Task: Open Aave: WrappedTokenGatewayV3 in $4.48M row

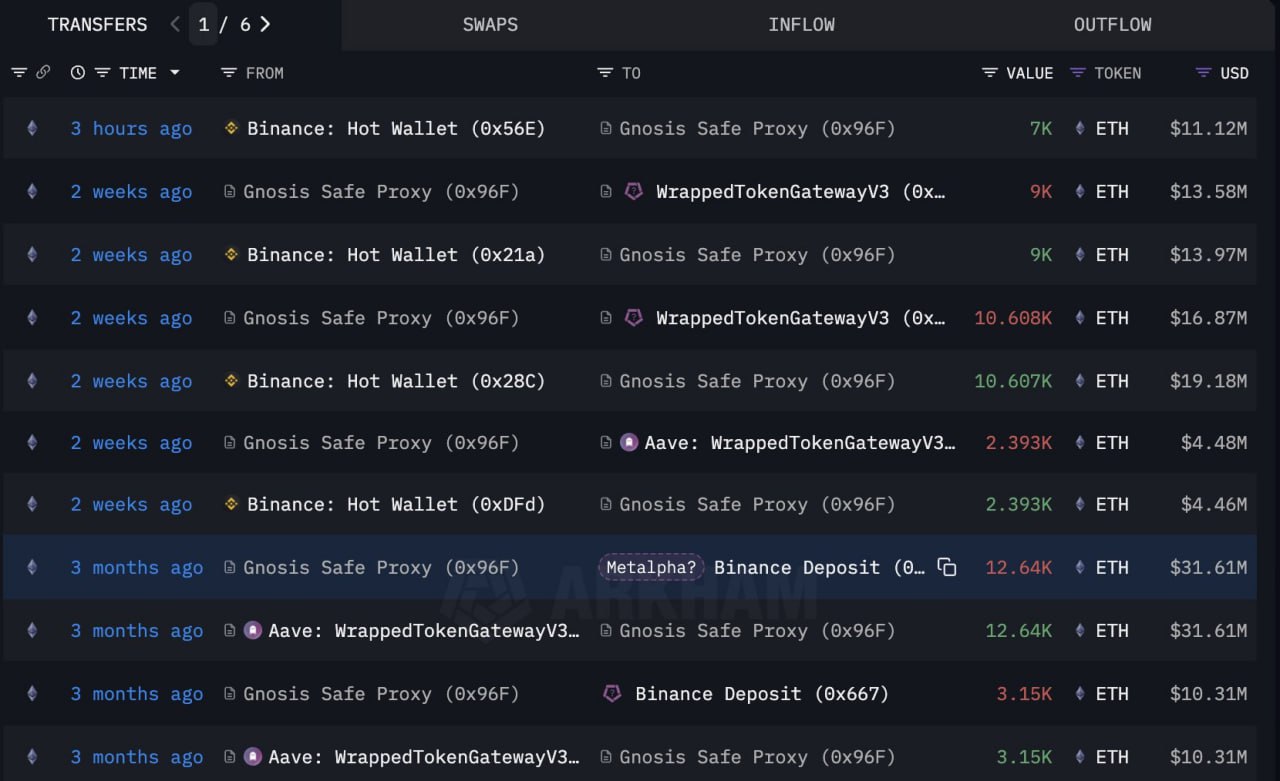Action: [x=799, y=442]
